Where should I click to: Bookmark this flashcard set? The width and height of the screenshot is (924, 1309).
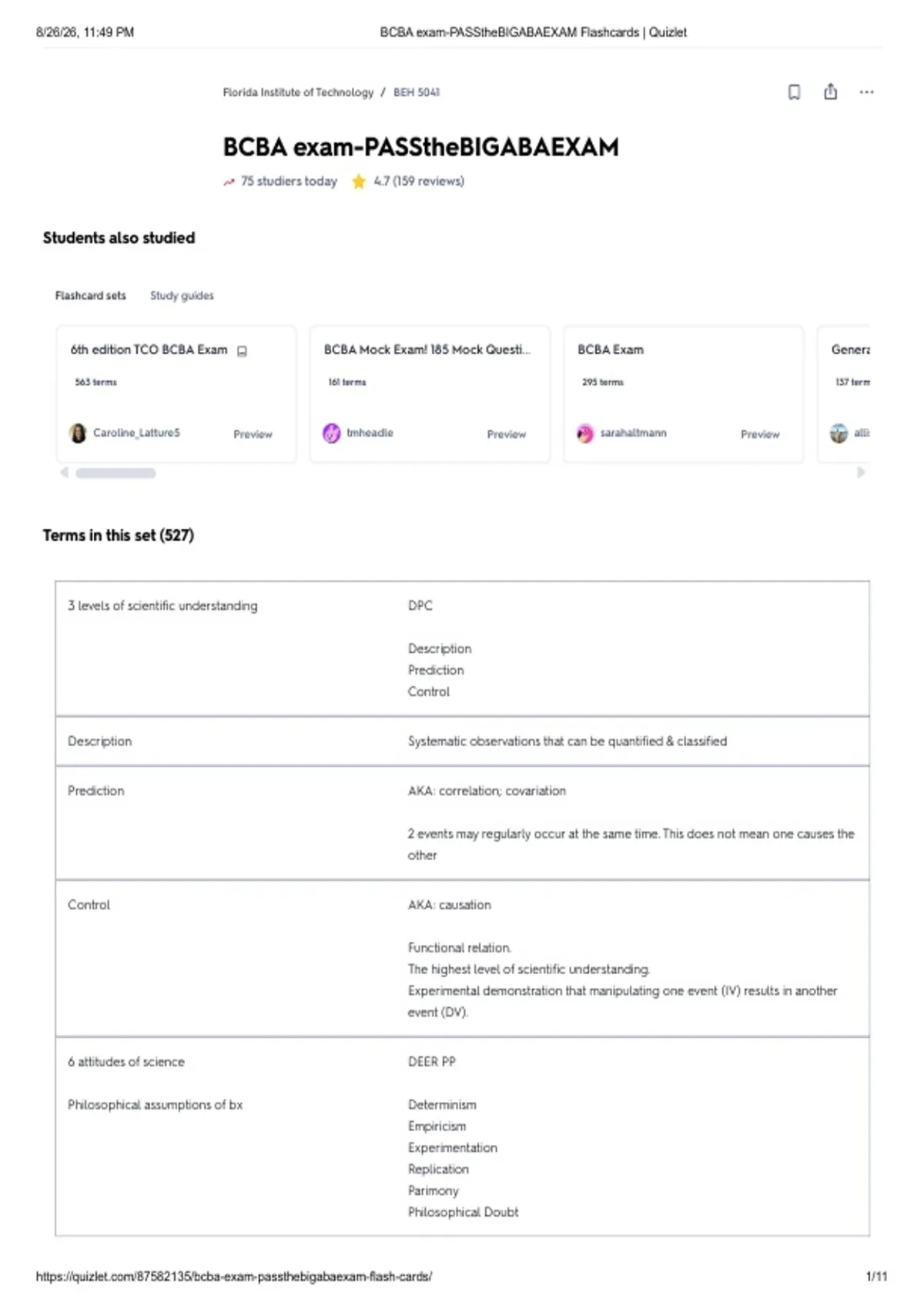coord(794,92)
